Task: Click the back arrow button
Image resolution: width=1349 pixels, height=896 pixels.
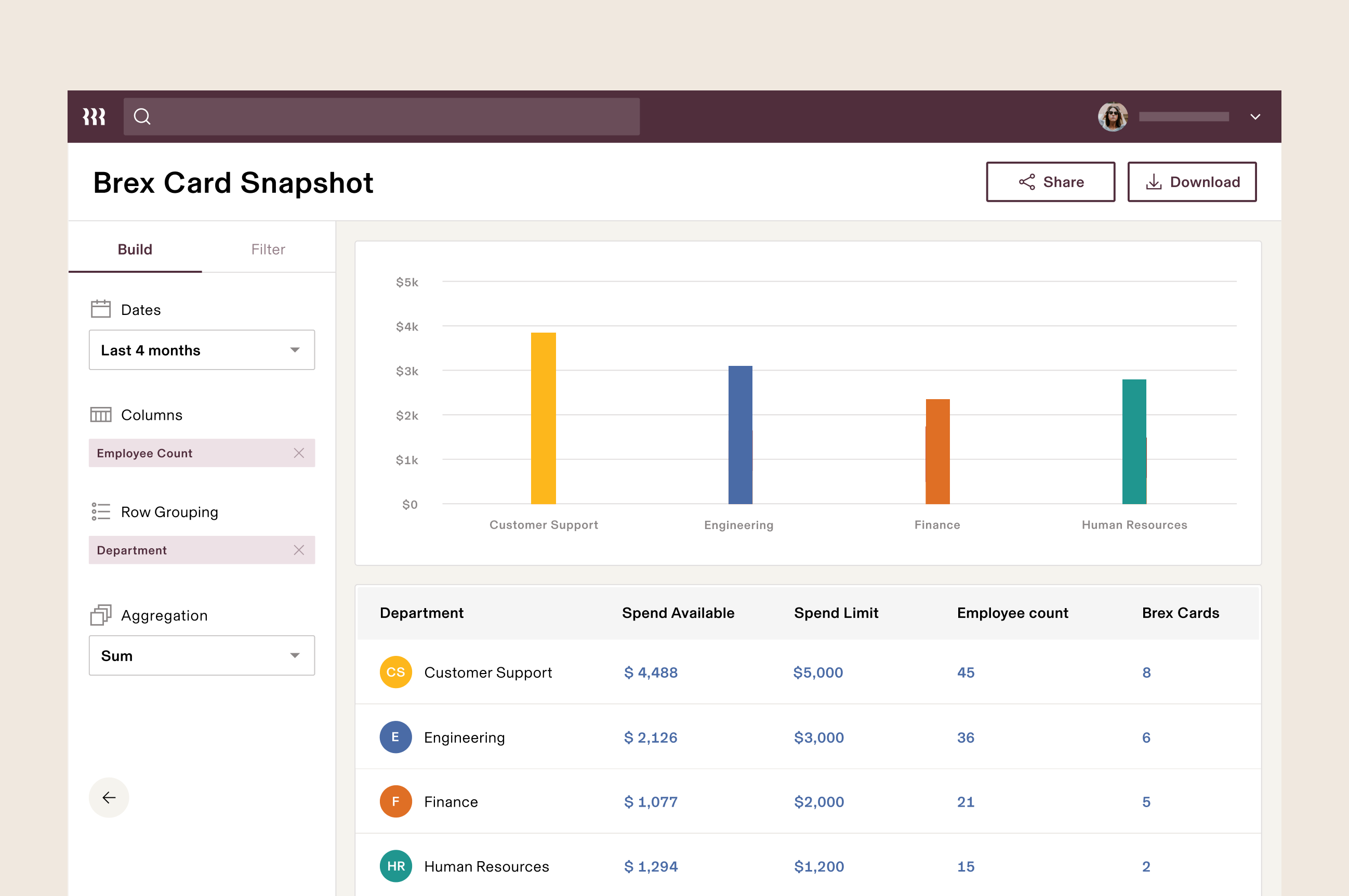Action: pyautogui.click(x=109, y=797)
